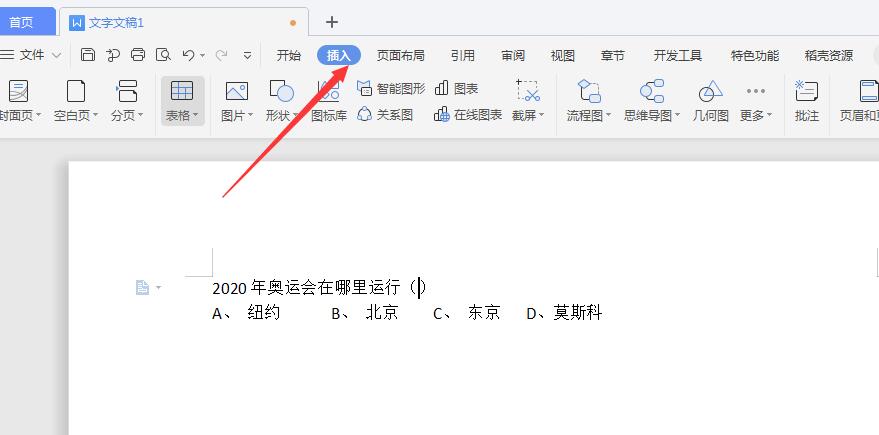Open the Table (表格) insert tool

click(x=182, y=100)
